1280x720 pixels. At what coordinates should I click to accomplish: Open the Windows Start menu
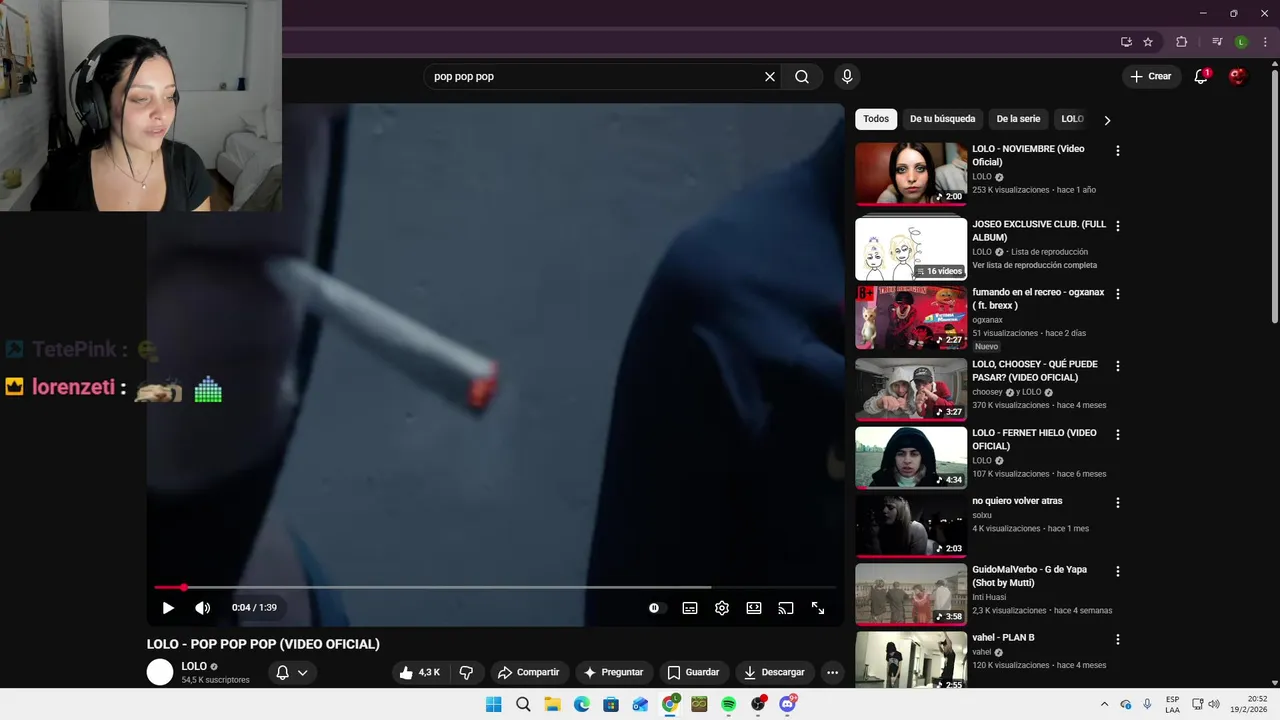pos(494,704)
